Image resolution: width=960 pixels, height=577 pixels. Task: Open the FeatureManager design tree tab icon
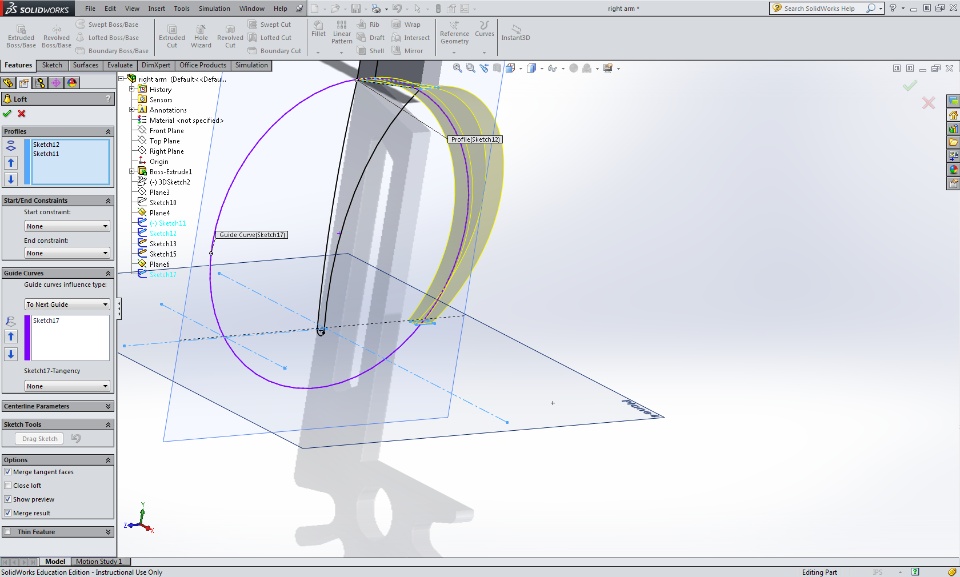8,83
